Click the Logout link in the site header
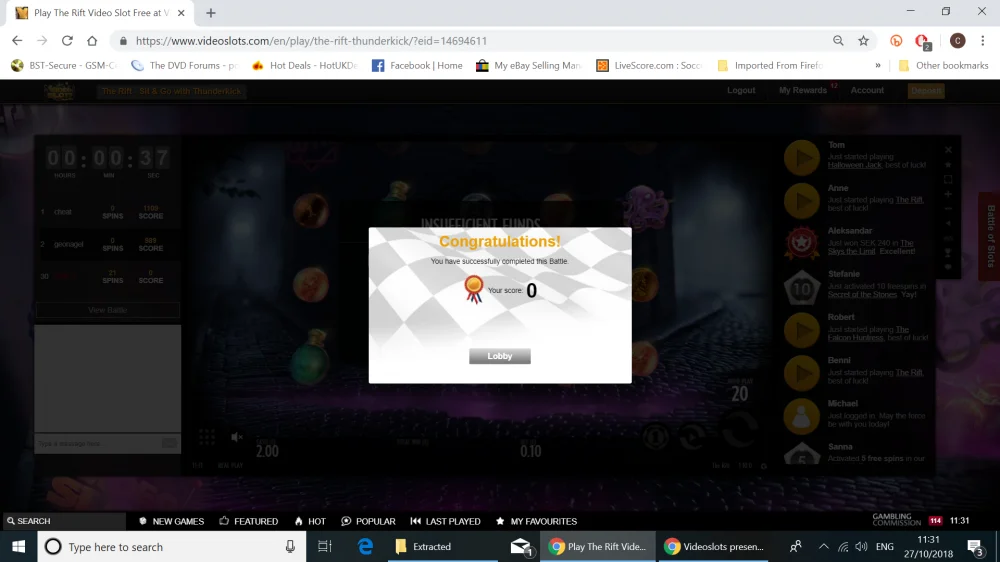 click(x=741, y=90)
